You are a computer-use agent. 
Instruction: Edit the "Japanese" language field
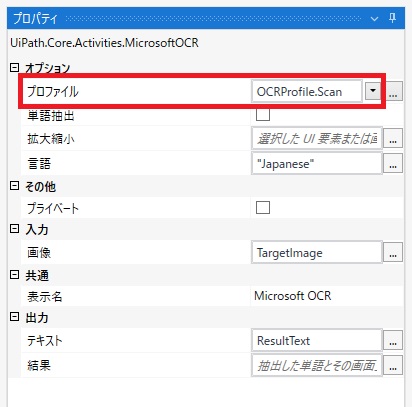[x=317, y=163]
